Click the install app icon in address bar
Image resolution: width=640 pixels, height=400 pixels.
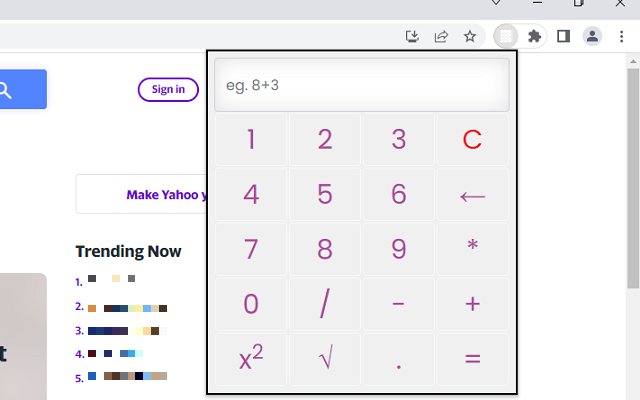(412, 37)
